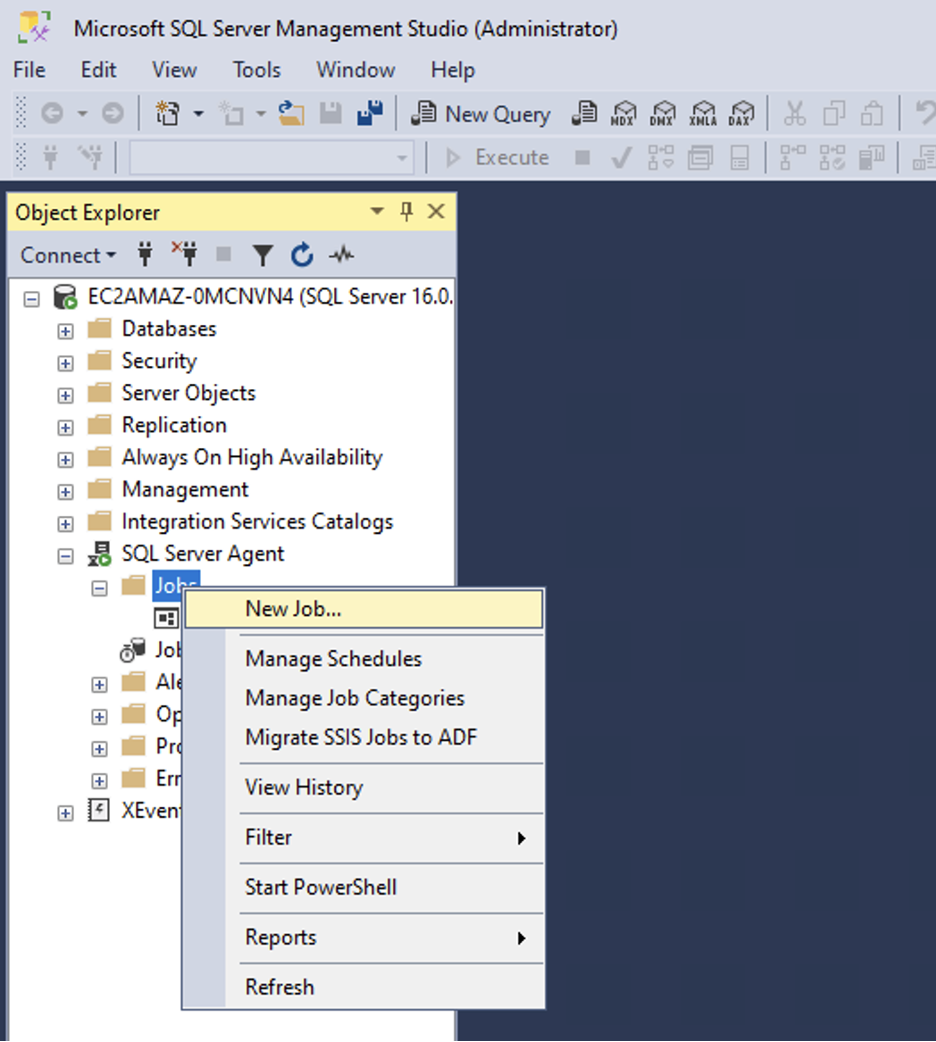Expand the Replication folder
The width and height of the screenshot is (936, 1042).
click(x=65, y=427)
